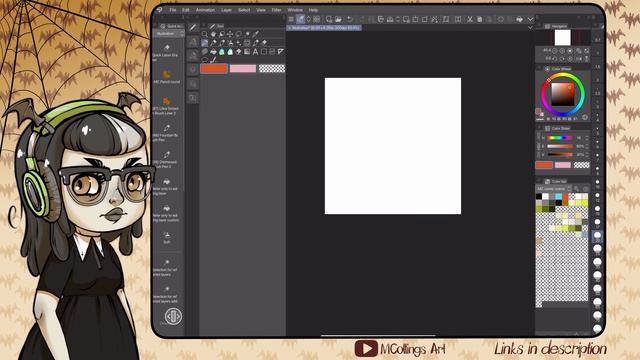Image resolution: width=640 pixels, height=360 pixels.
Task: Select brush size 10 in size palette
Action: tap(598, 185)
